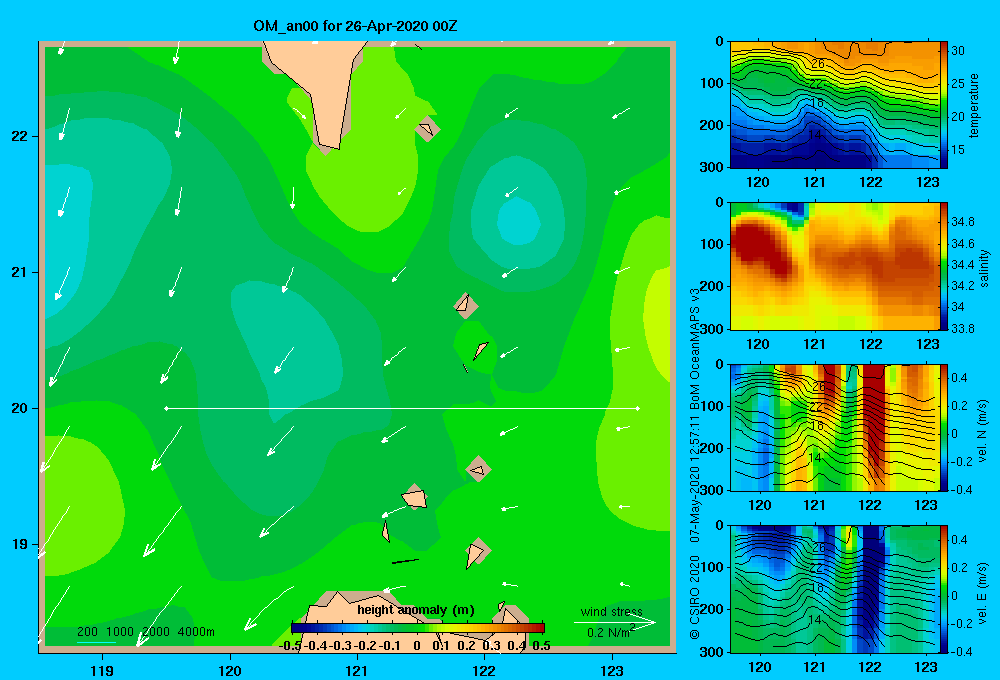Click latitude label 21 on the main map

point(19,272)
